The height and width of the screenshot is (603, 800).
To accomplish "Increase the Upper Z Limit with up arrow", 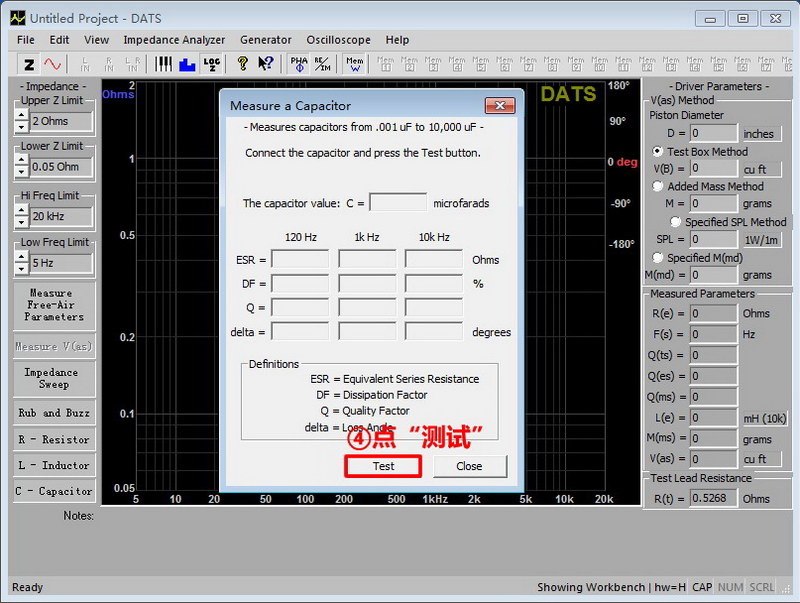I will point(21,115).
